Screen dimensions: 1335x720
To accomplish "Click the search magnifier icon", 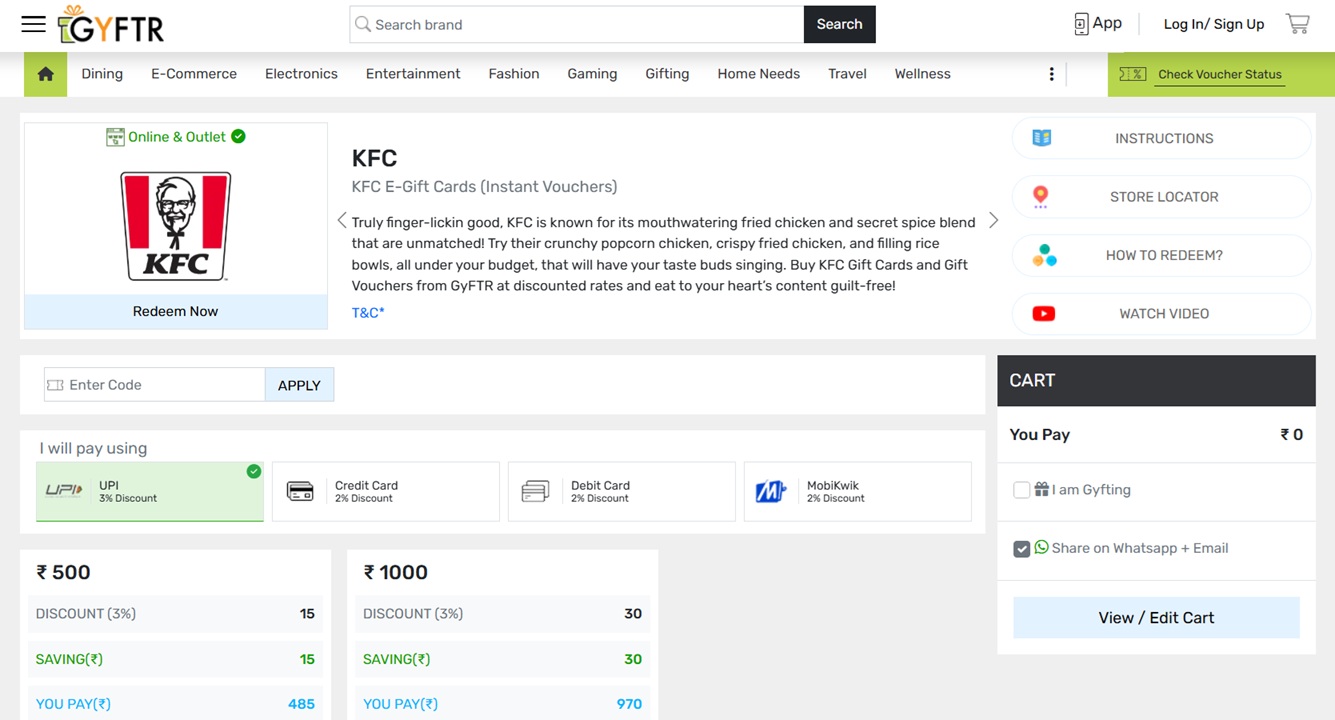I will 363,24.
